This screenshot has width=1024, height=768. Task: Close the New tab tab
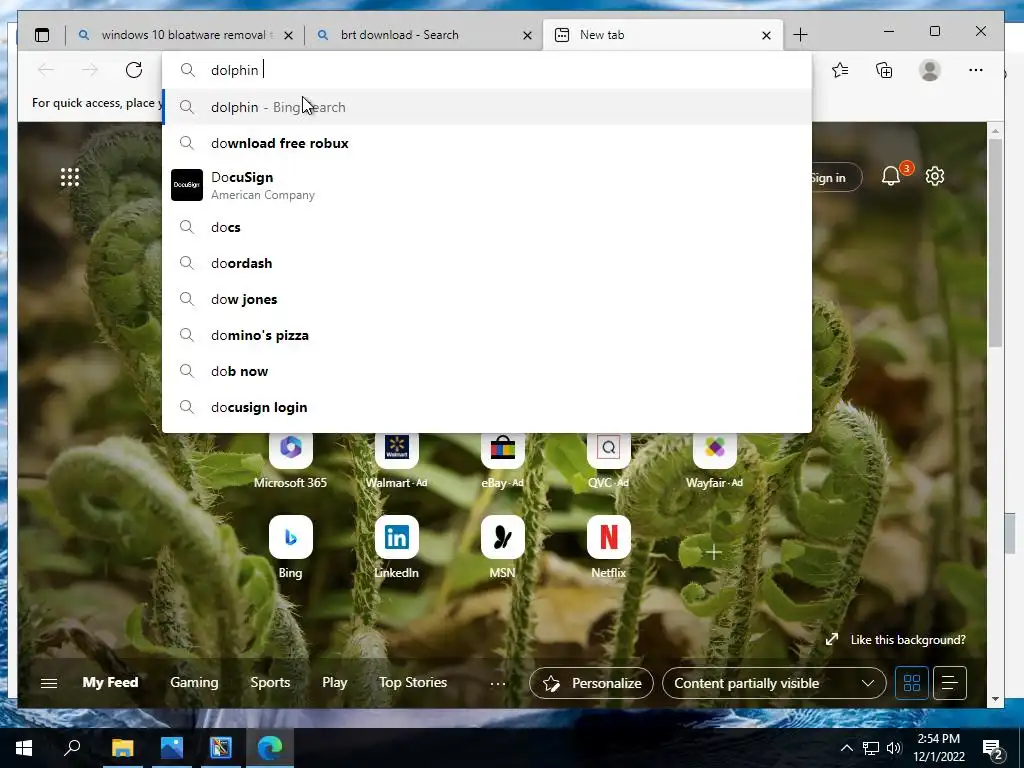[766, 35]
